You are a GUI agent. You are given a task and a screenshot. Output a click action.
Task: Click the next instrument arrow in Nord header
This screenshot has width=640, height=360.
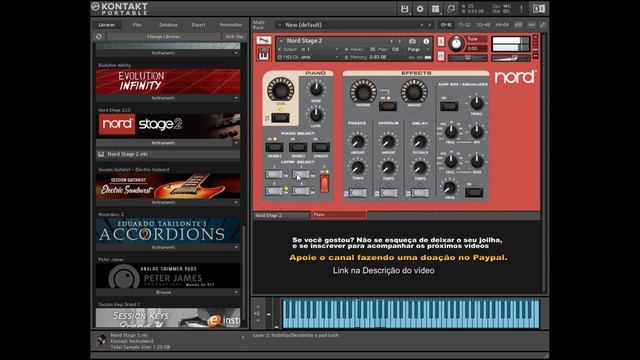click(400, 41)
